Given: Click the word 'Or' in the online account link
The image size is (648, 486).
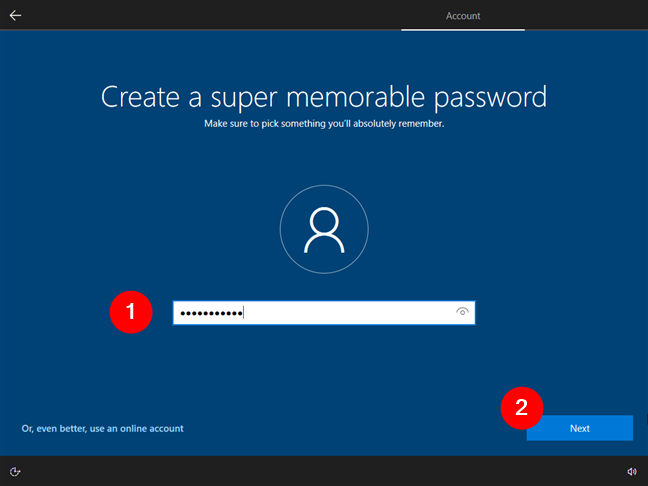Looking at the screenshot, I should coord(26,428).
